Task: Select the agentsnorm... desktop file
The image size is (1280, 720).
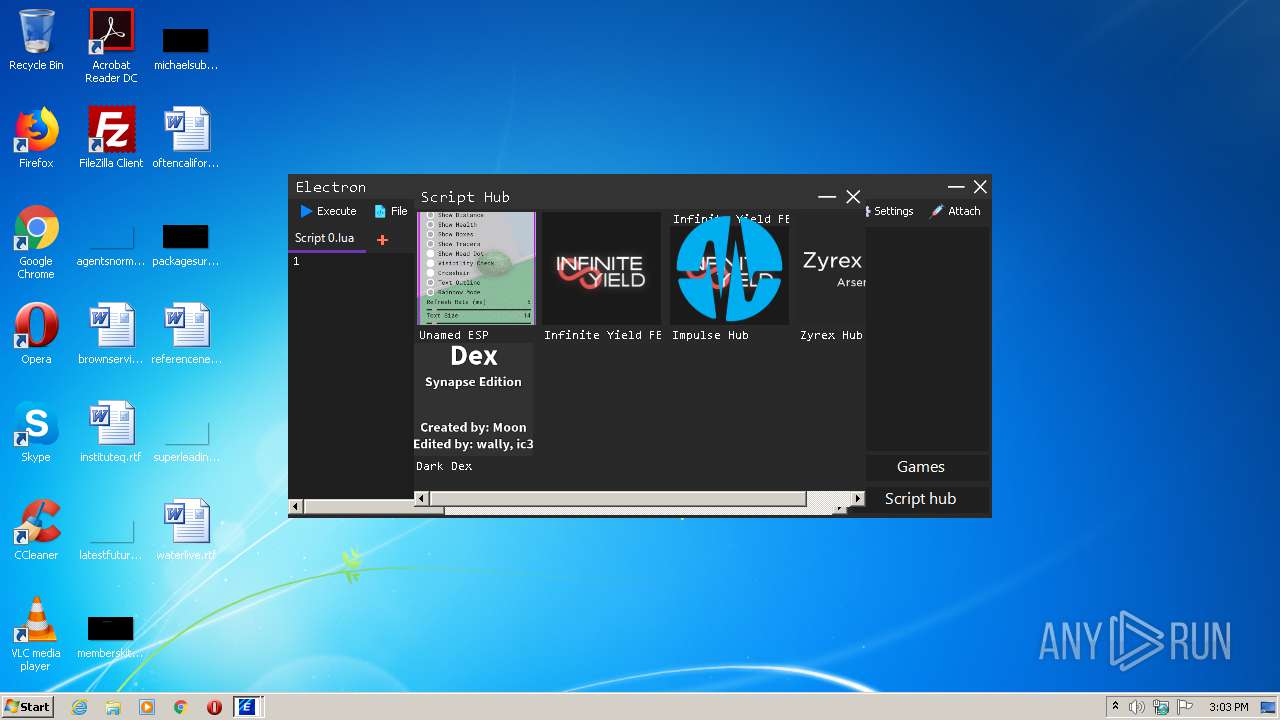Action: click(x=111, y=244)
